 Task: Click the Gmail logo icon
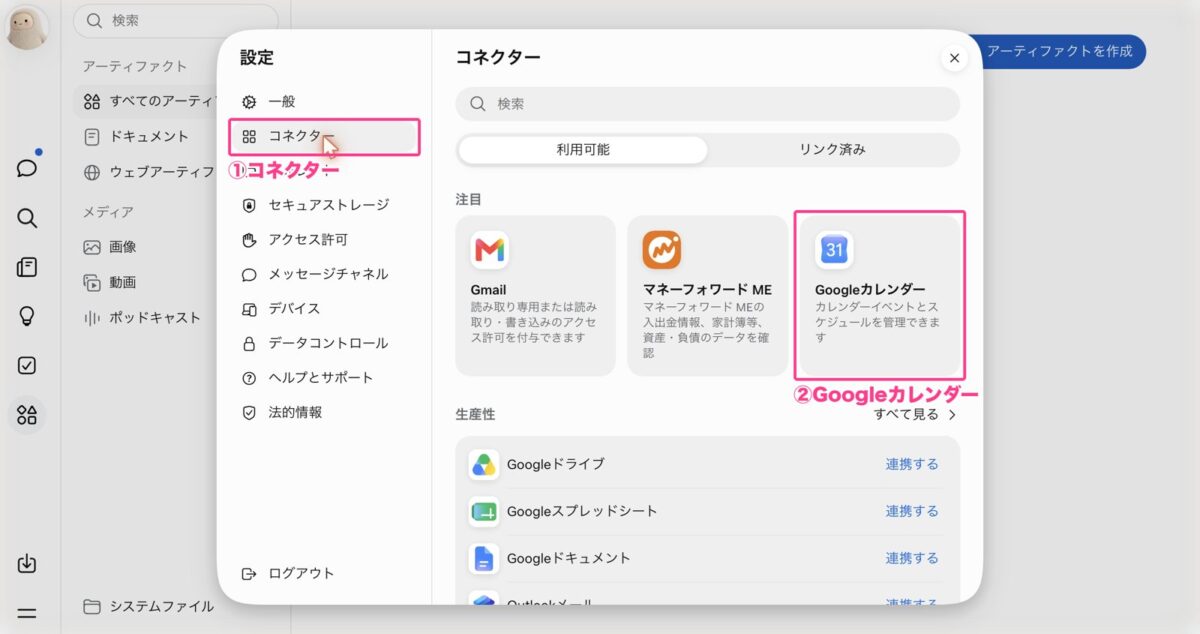point(489,250)
